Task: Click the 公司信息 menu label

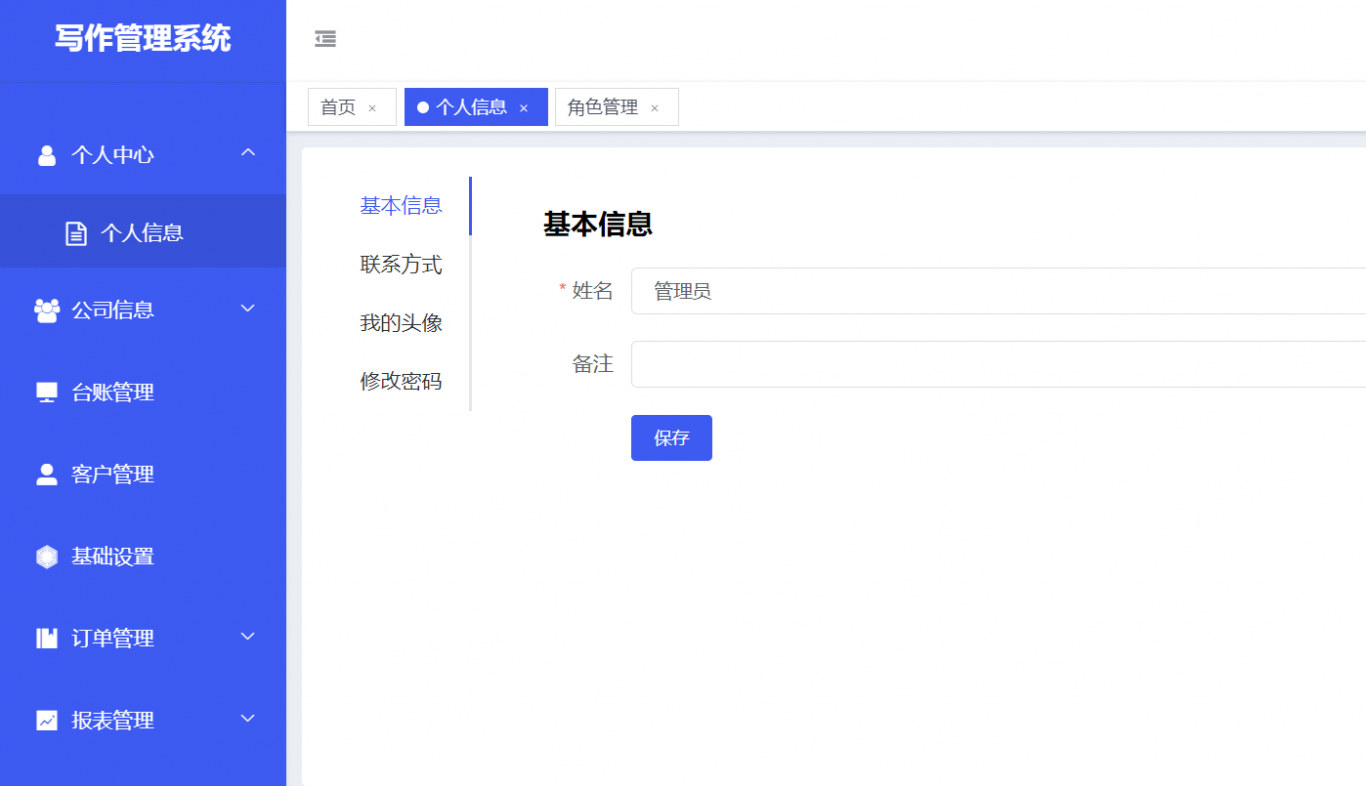Action: point(113,310)
